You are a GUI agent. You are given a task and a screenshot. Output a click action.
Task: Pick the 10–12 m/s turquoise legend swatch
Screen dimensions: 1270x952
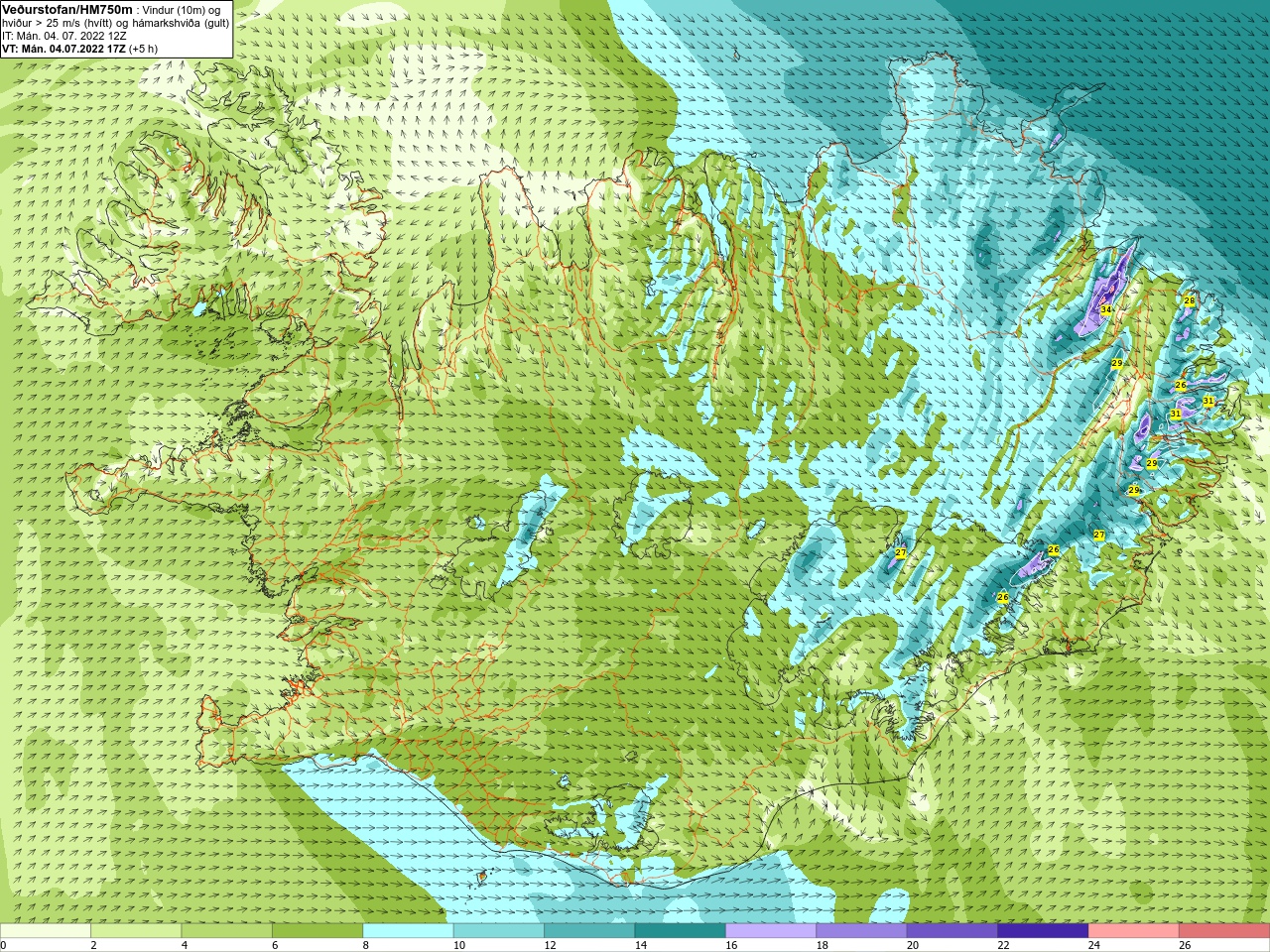(499, 930)
